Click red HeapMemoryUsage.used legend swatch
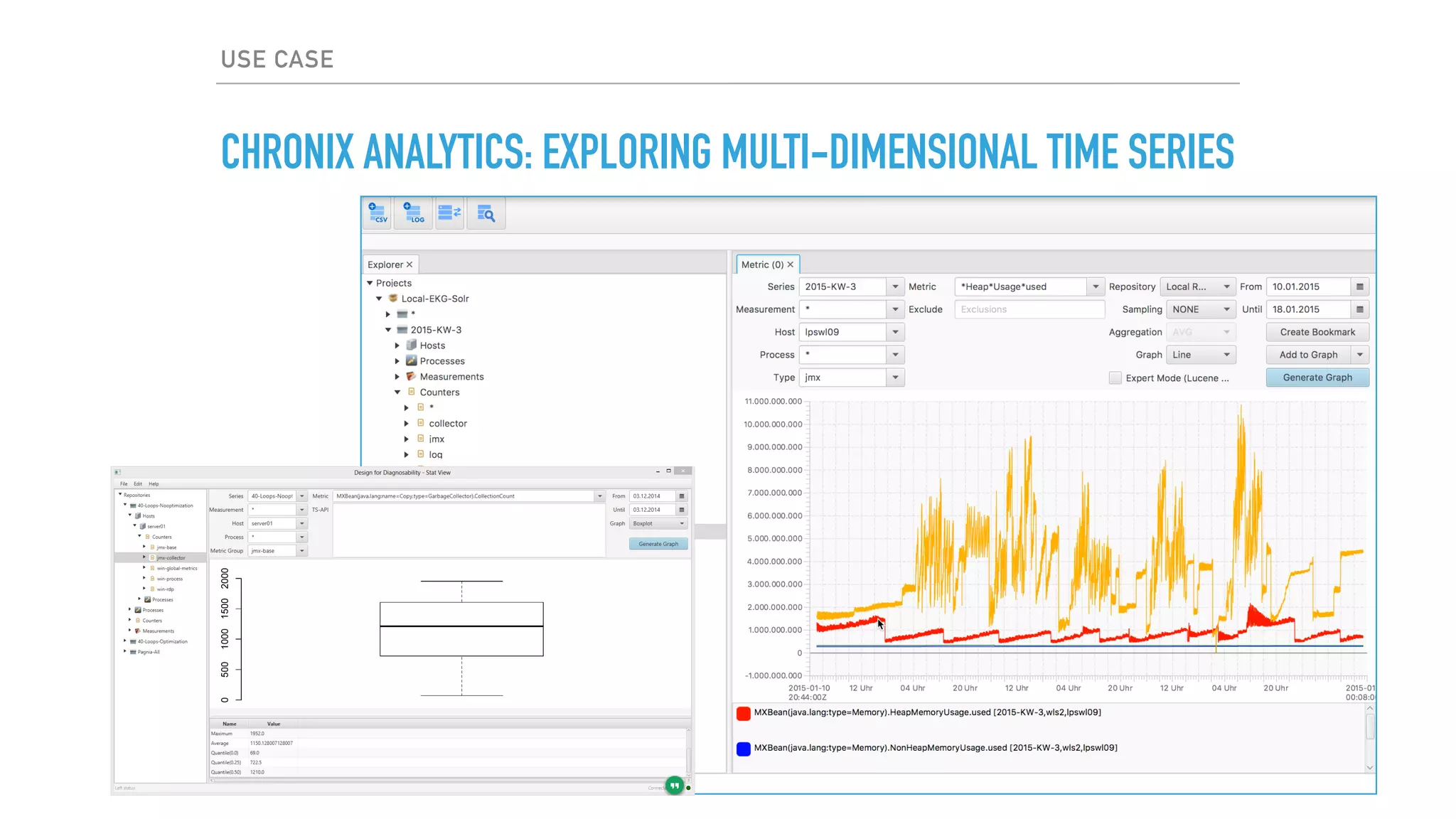This screenshot has height=819, width=1456. coord(744,713)
